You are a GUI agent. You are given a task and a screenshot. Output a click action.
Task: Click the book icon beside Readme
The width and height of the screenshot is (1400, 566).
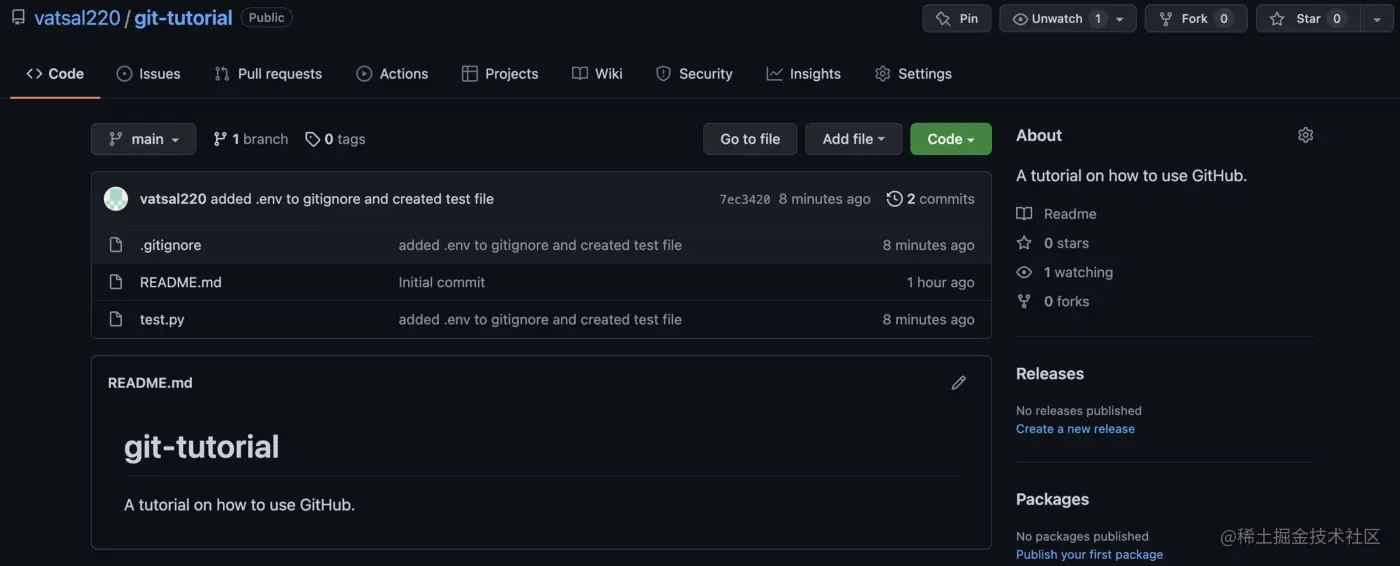click(1024, 214)
